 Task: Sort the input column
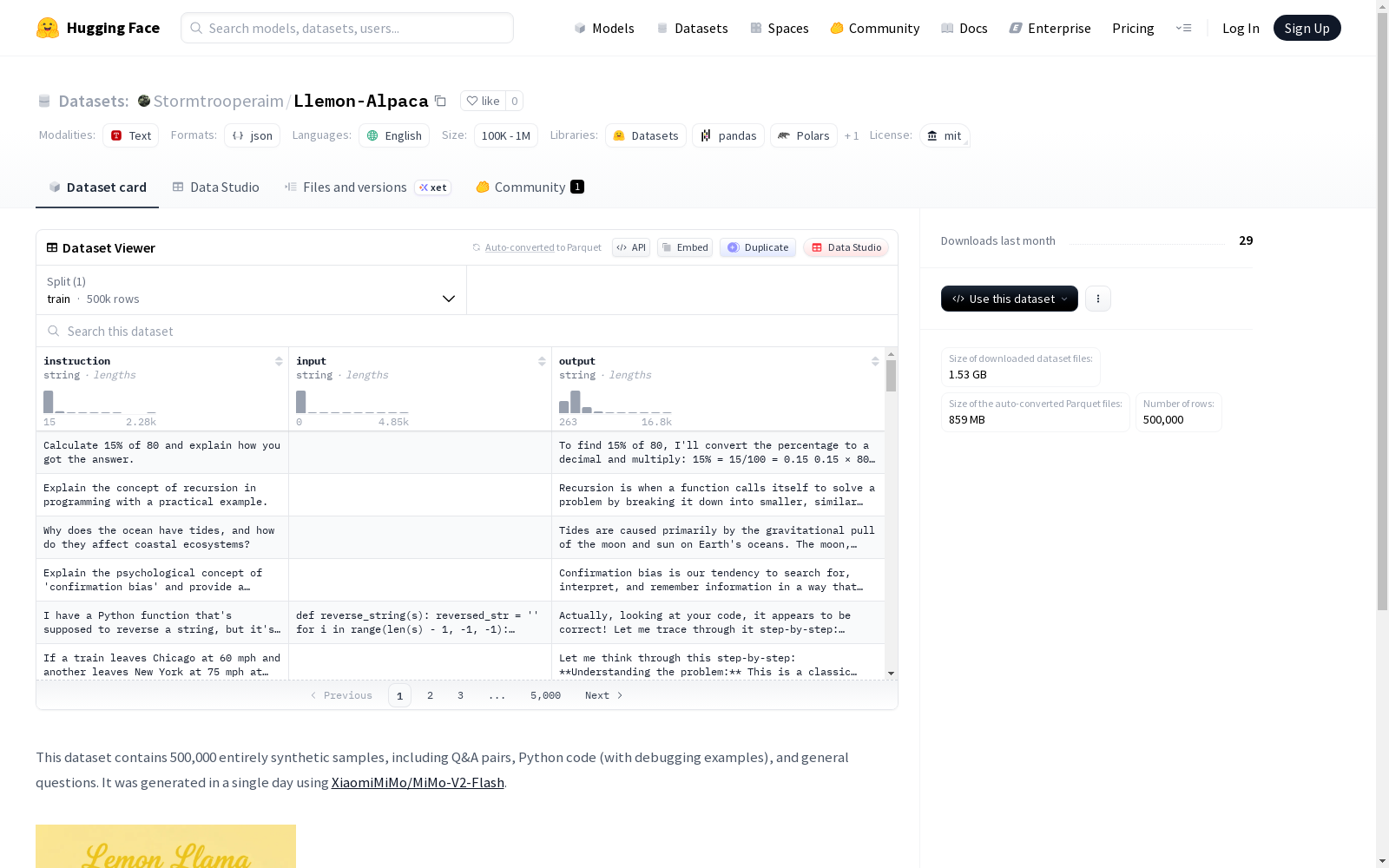point(542,361)
